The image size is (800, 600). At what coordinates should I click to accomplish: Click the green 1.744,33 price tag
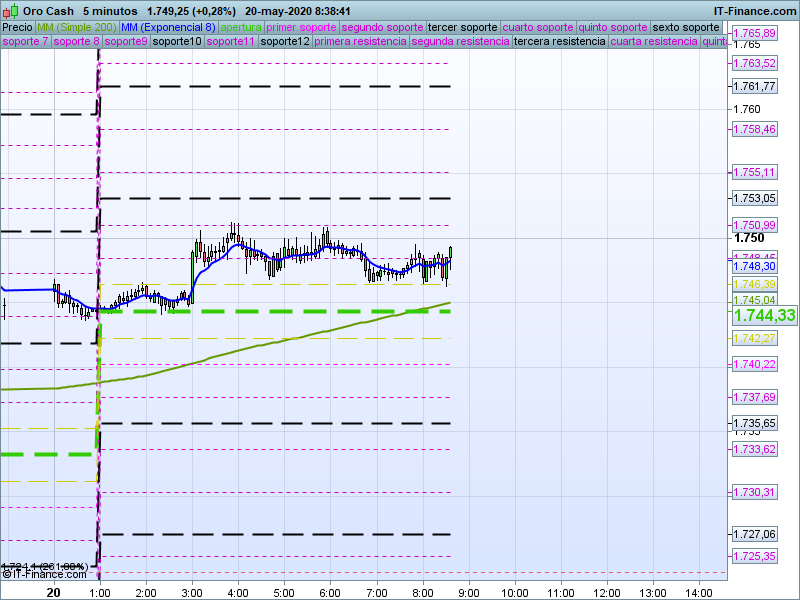pos(764,316)
